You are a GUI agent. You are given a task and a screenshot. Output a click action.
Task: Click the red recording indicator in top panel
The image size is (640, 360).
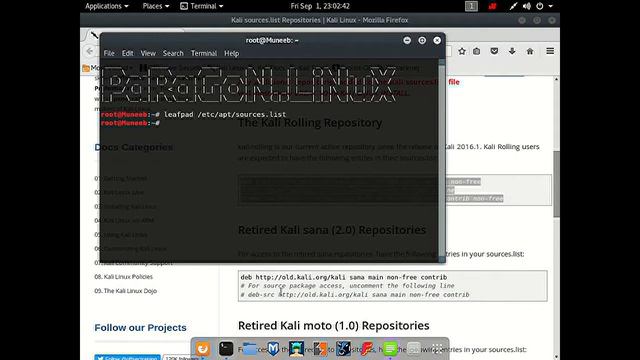(x=493, y=6)
